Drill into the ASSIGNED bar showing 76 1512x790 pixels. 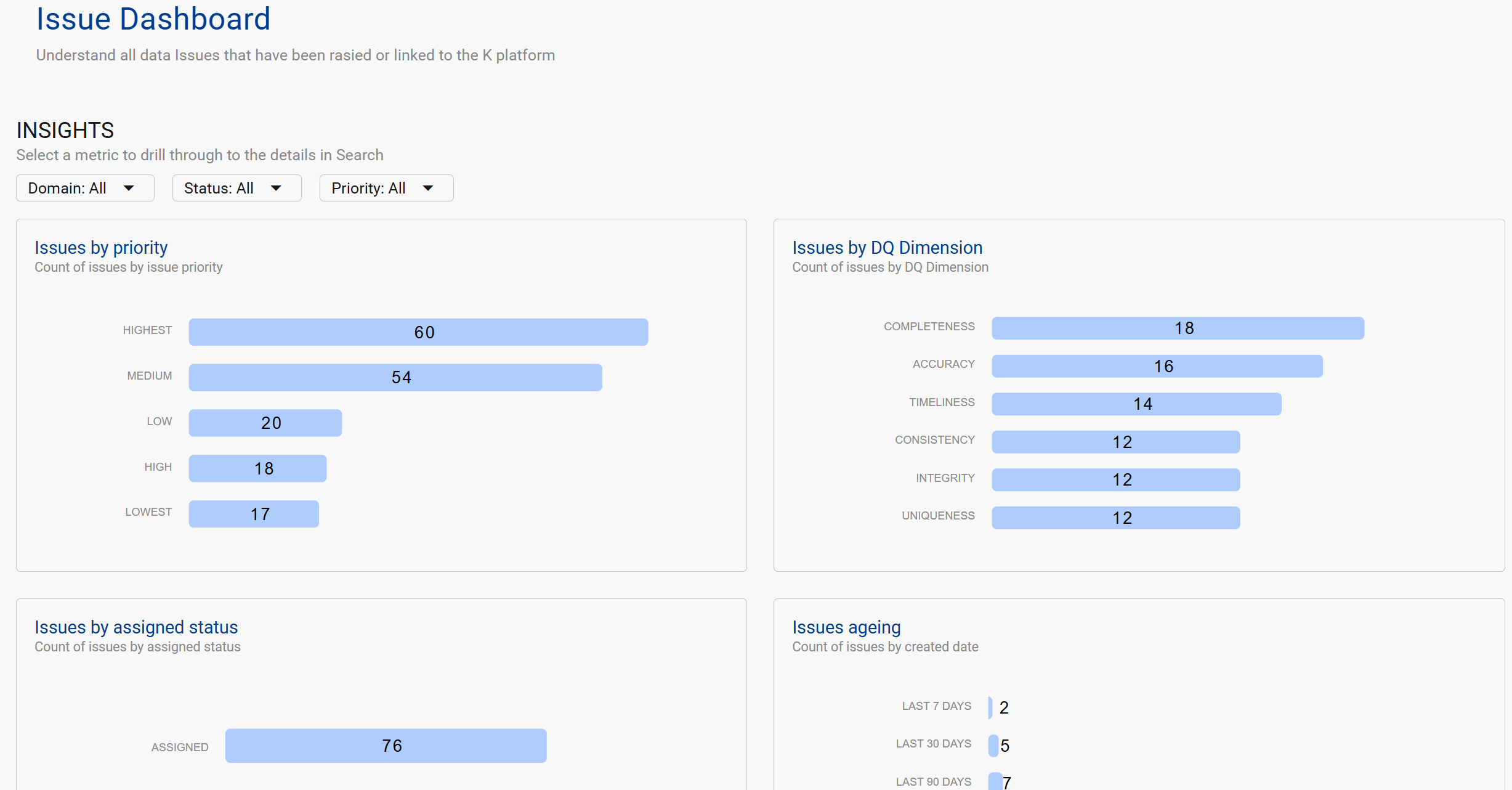coord(386,746)
